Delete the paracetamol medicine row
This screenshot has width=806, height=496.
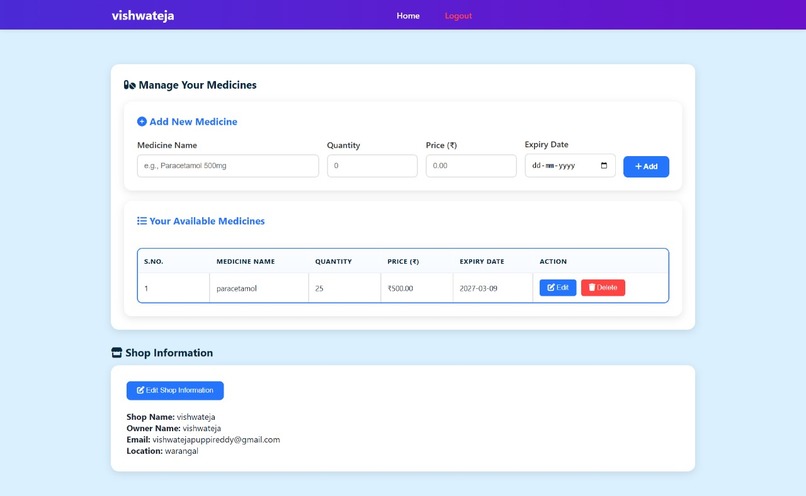pyautogui.click(x=603, y=287)
